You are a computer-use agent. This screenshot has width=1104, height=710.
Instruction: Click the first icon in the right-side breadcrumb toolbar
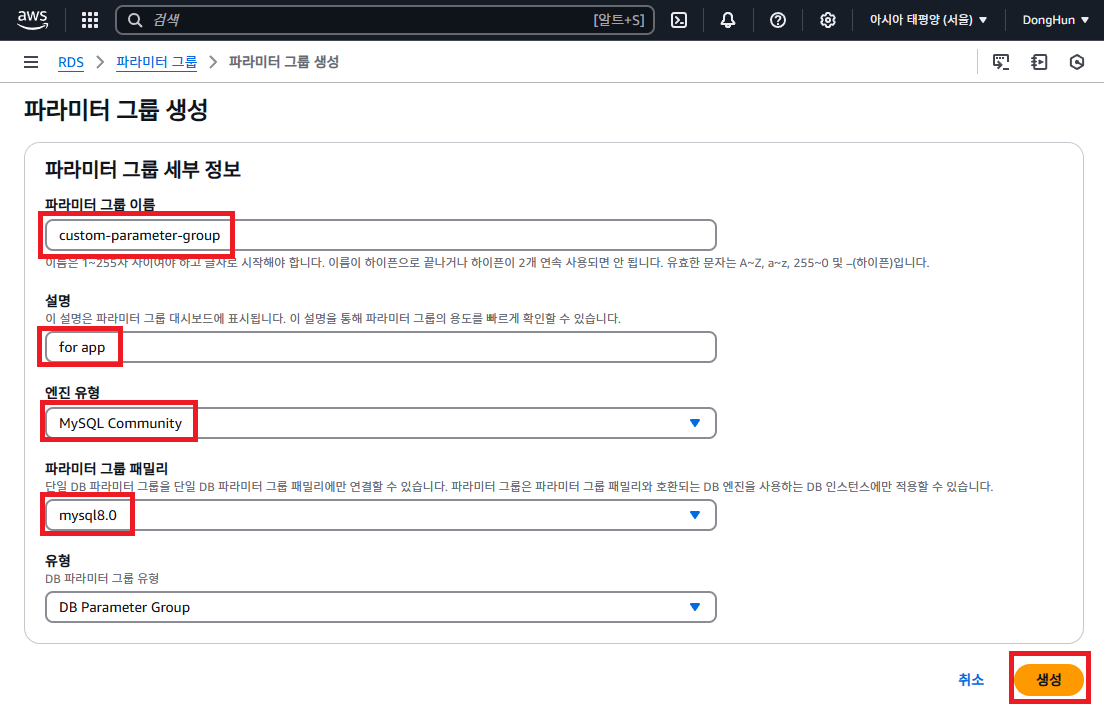1001,62
